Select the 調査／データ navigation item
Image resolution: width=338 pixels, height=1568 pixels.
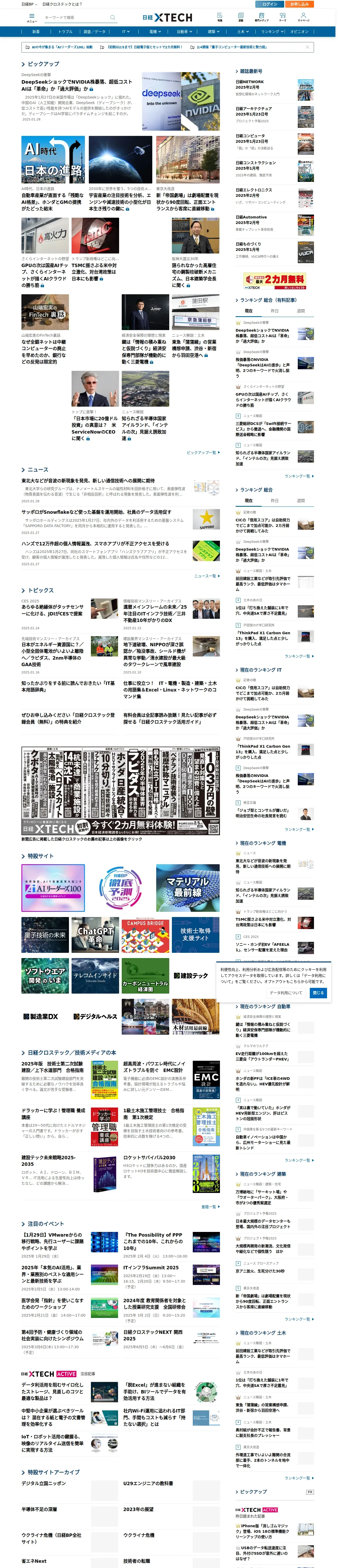94,32
